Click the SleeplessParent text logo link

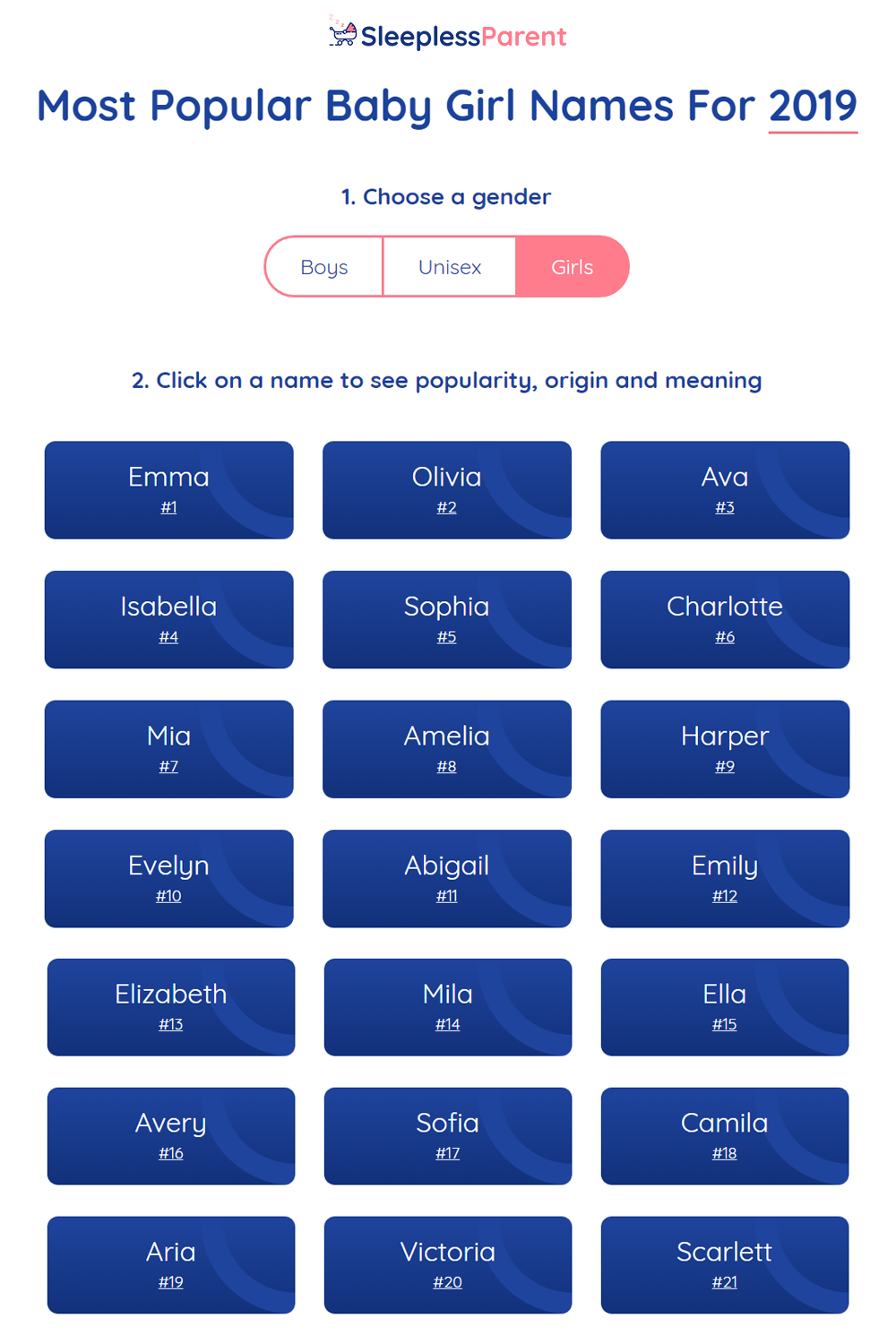pos(463,37)
